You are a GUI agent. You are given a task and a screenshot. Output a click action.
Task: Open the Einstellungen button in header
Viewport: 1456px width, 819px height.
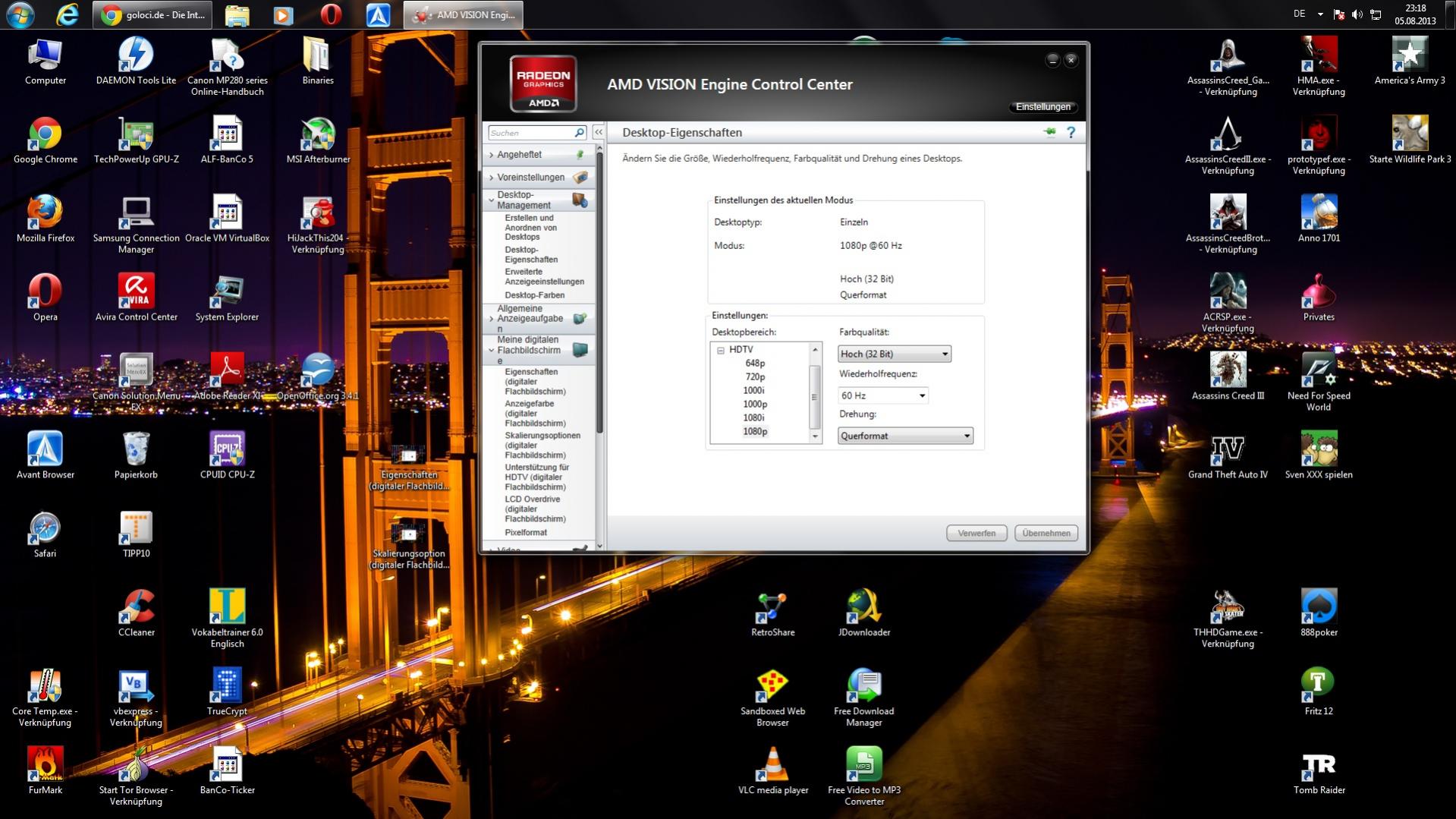click(1043, 107)
